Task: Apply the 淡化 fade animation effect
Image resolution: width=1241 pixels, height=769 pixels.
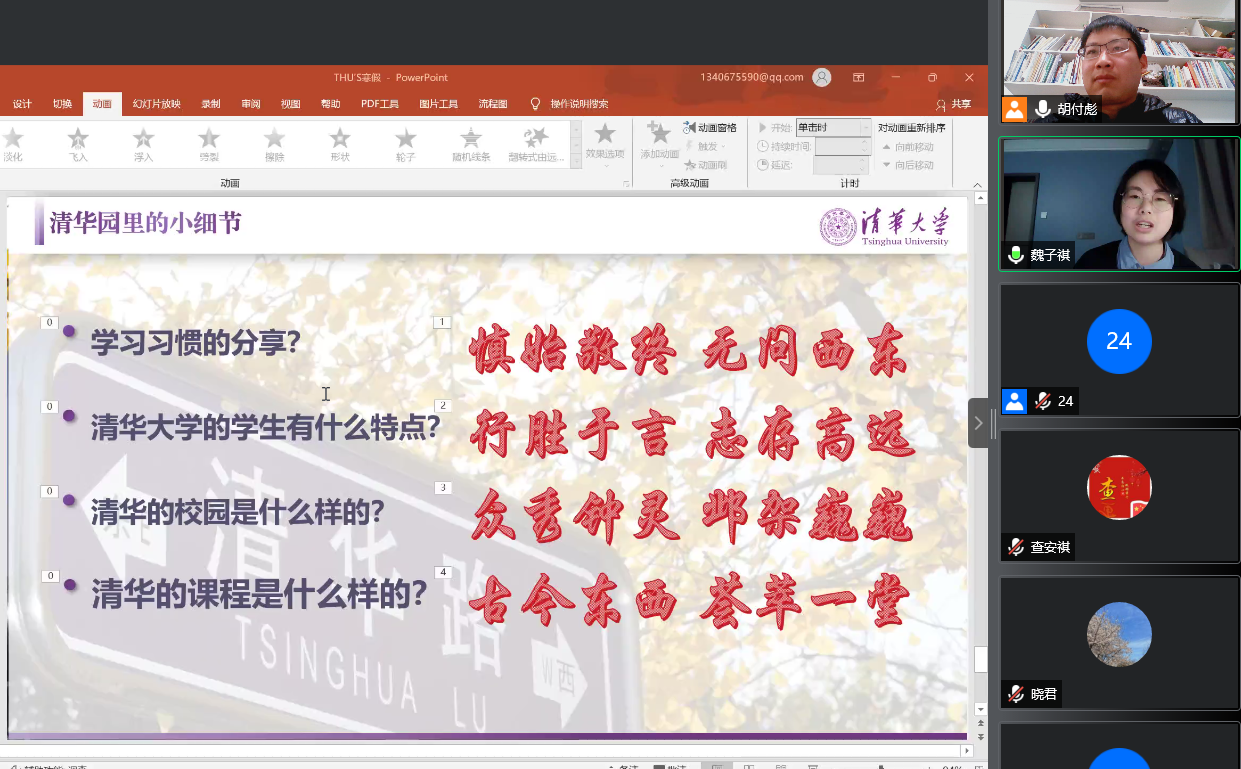Action: [x=12, y=145]
